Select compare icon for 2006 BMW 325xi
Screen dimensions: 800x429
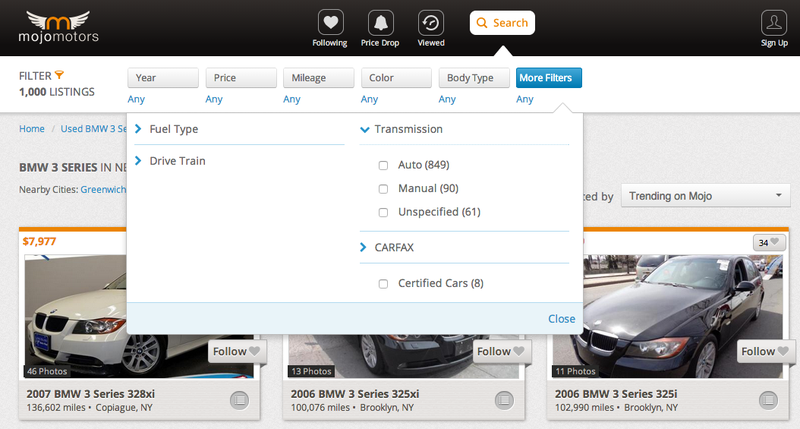pos(504,400)
